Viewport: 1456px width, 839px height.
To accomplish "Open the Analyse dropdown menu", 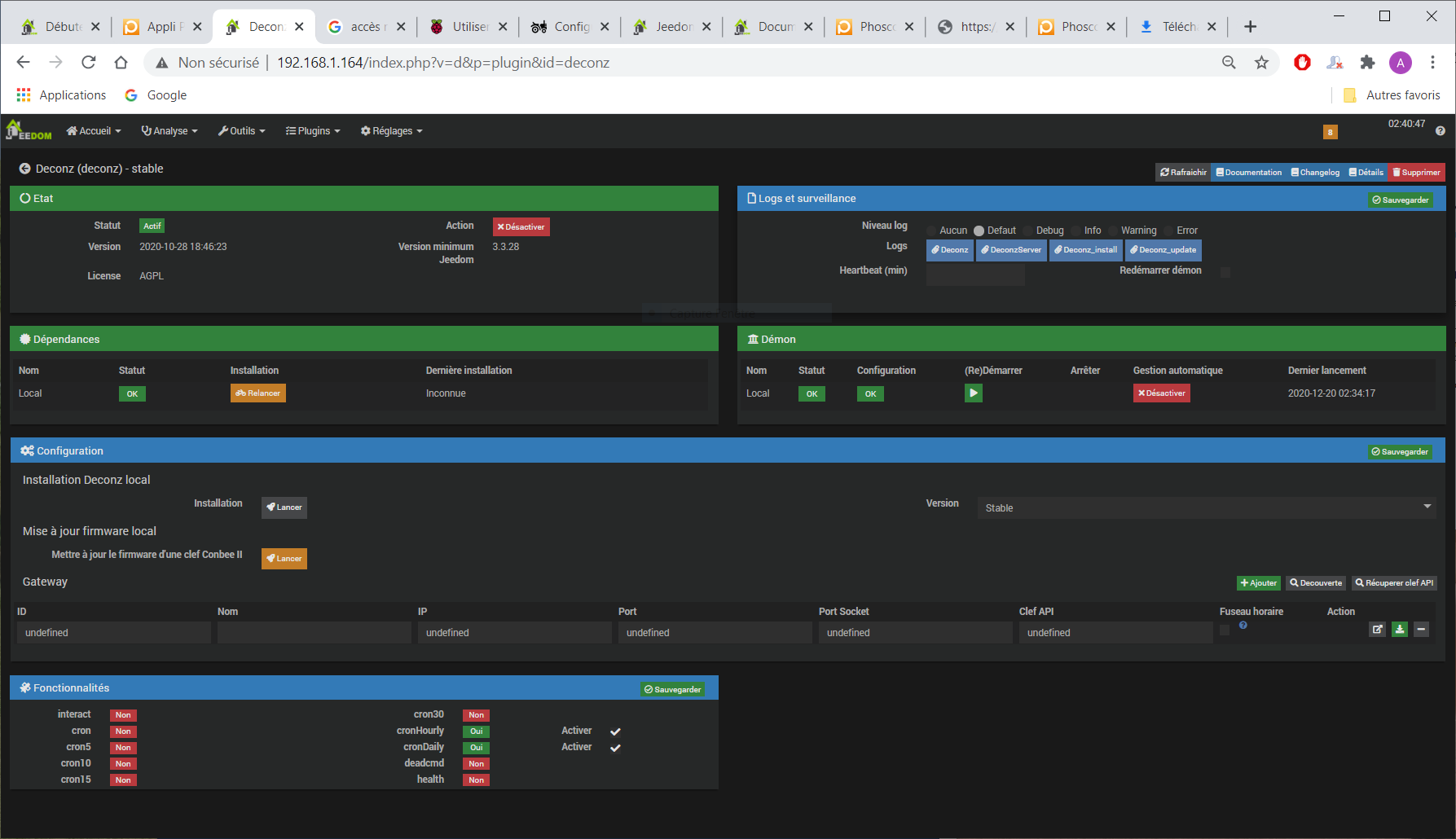I will coord(169,131).
